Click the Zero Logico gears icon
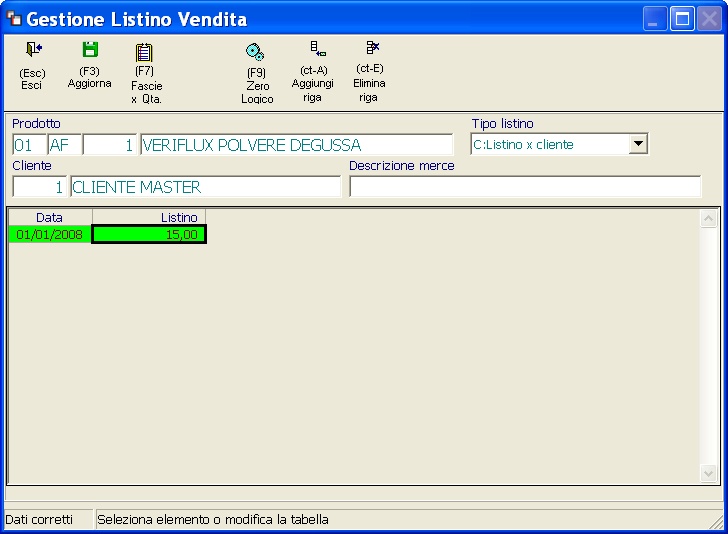The height and width of the screenshot is (534, 728). click(x=255, y=52)
